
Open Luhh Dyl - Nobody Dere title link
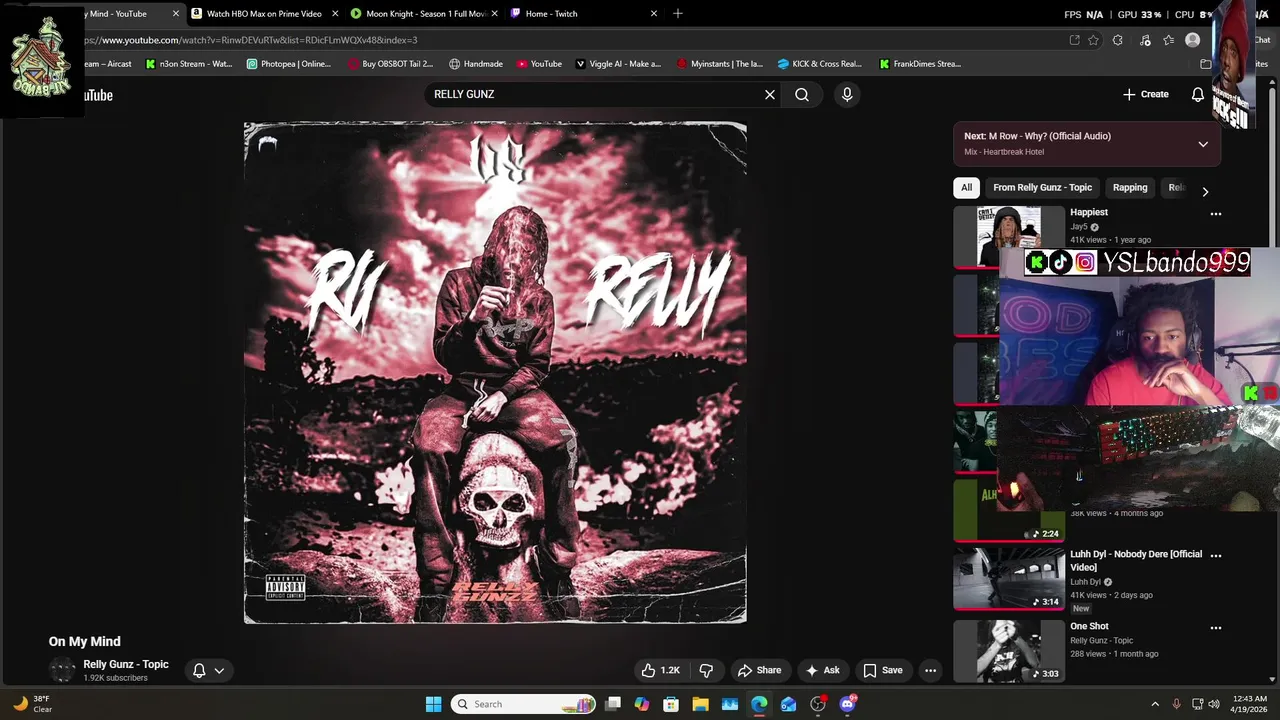[1136, 560]
